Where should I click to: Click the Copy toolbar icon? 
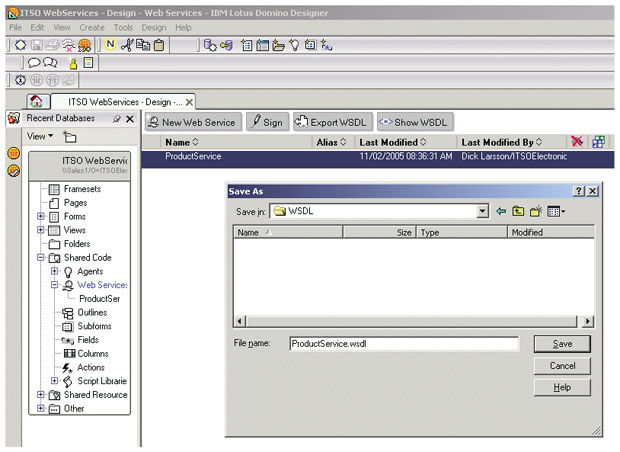pyautogui.click(x=143, y=45)
